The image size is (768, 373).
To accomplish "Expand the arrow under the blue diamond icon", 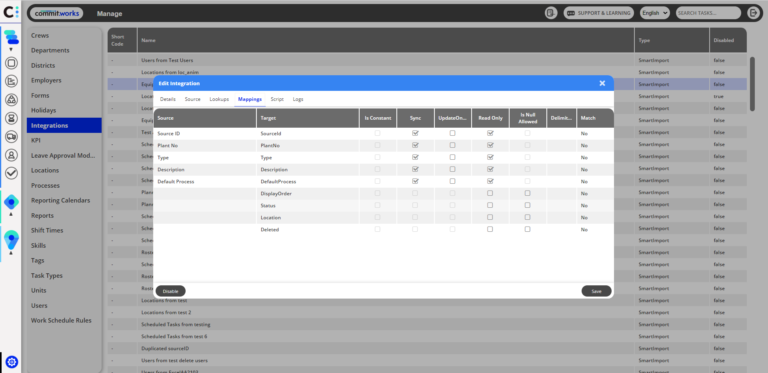I will [x=11, y=214].
